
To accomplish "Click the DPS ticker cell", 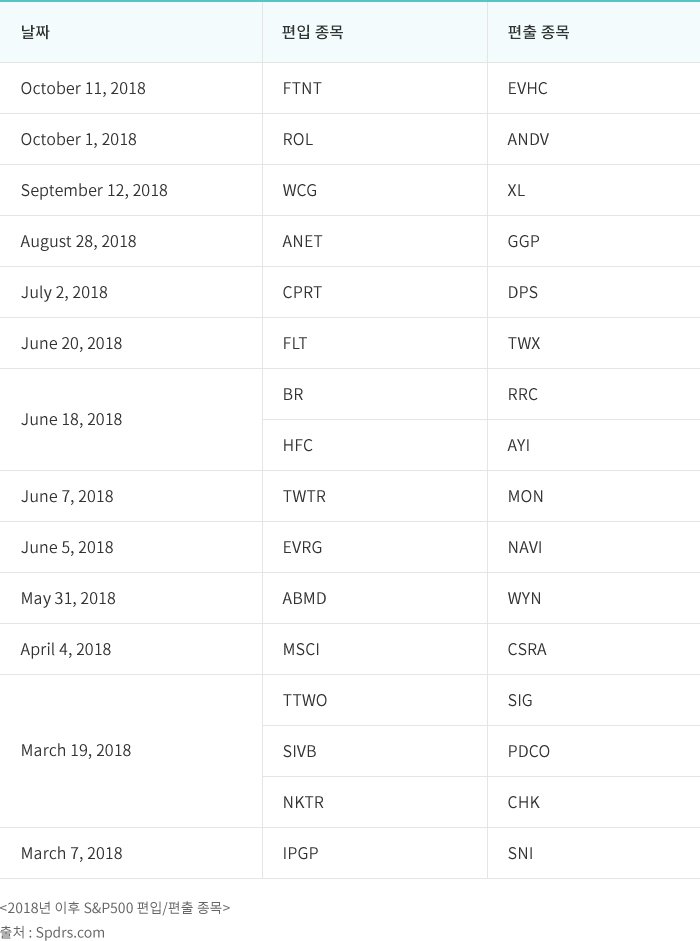I will pos(522,292).
